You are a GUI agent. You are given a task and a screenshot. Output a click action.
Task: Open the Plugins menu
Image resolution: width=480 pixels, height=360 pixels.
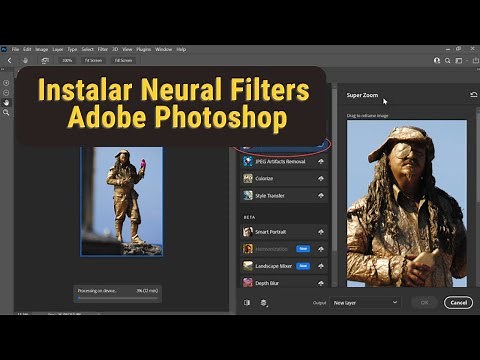pos(143,49)
